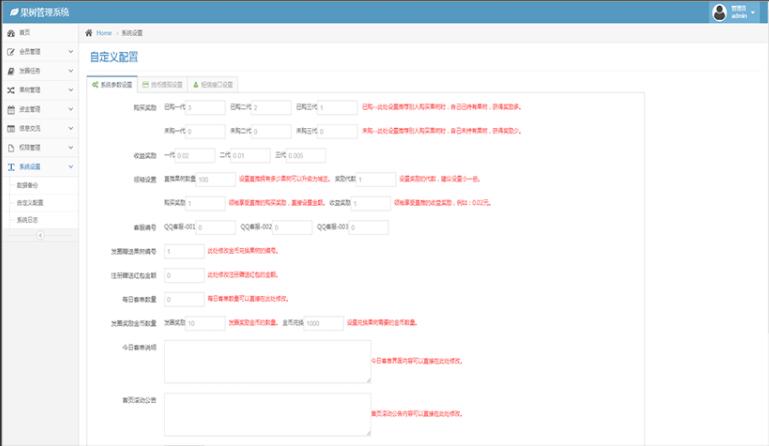769x446 pixels.
Task: Click the leaf logo beside 果树管理系统
Action: pos(13,11)
